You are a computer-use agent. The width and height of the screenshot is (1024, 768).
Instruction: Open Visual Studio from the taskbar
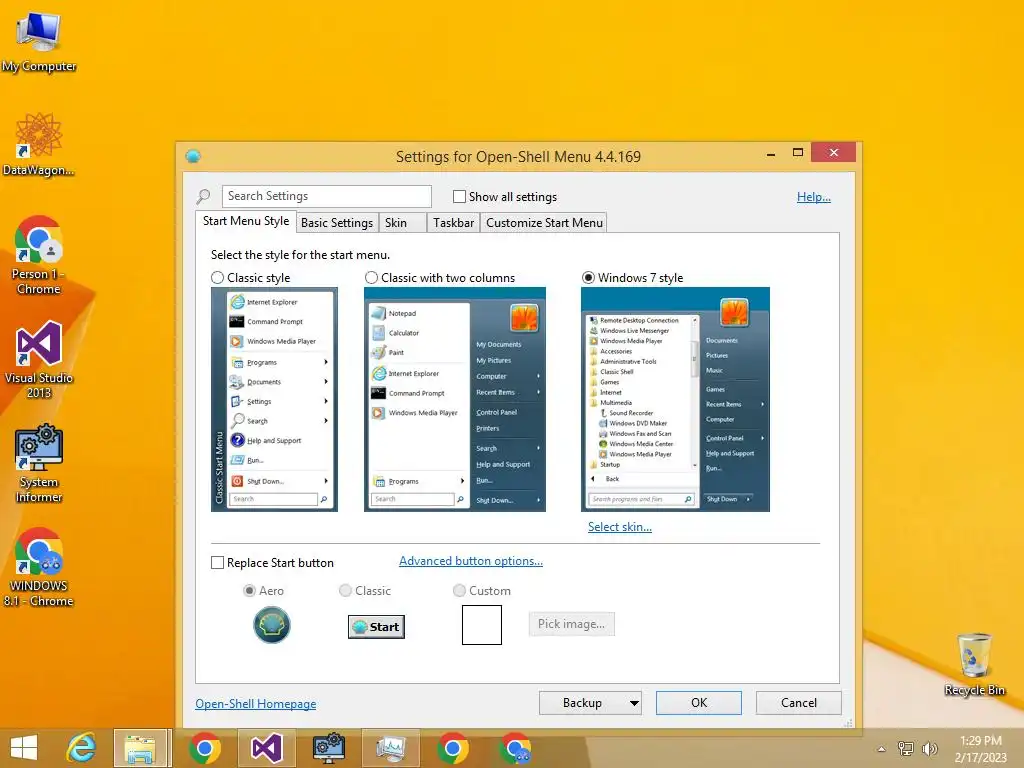pyautogui.click(x=267, y=748)
